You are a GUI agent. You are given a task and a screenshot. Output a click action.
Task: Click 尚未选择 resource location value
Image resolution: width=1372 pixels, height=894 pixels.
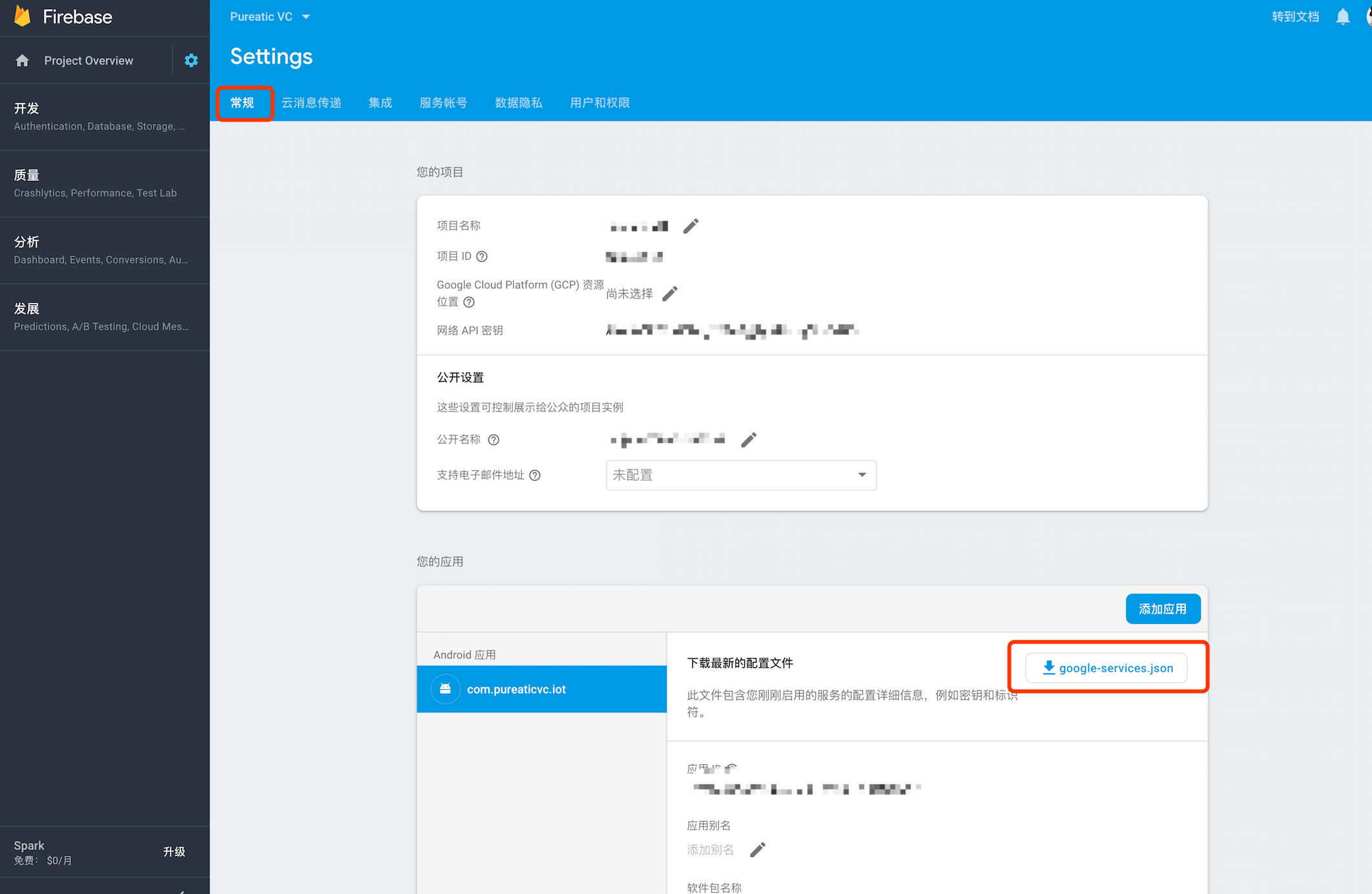point(630,294)
